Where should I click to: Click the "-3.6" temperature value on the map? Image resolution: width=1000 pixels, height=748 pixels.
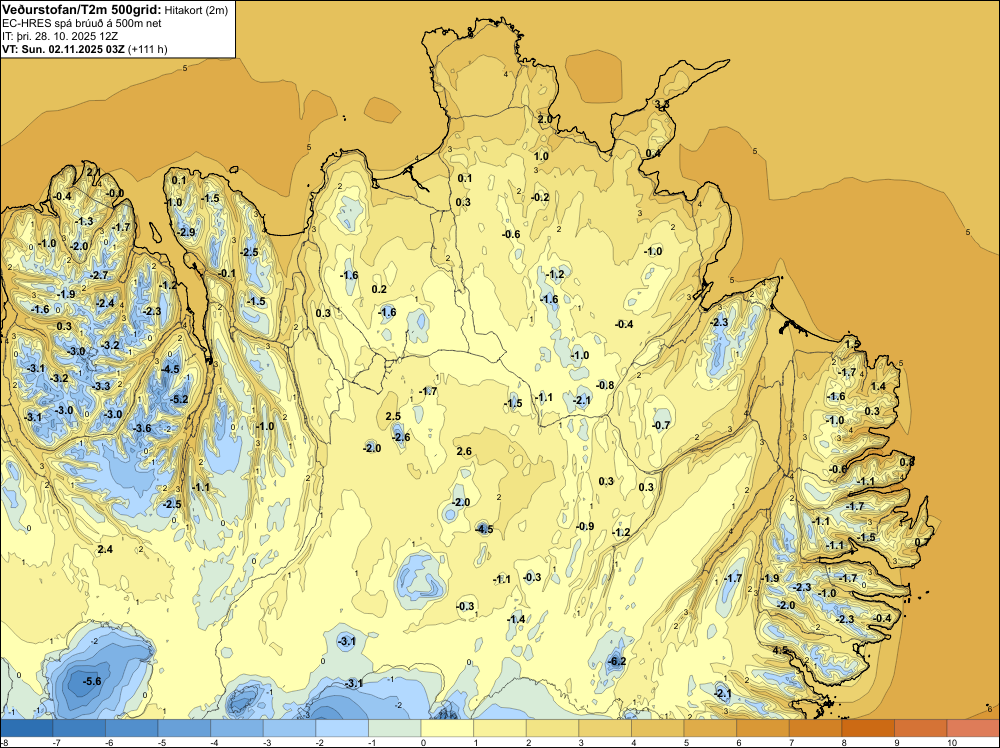[x=142, y=428]
